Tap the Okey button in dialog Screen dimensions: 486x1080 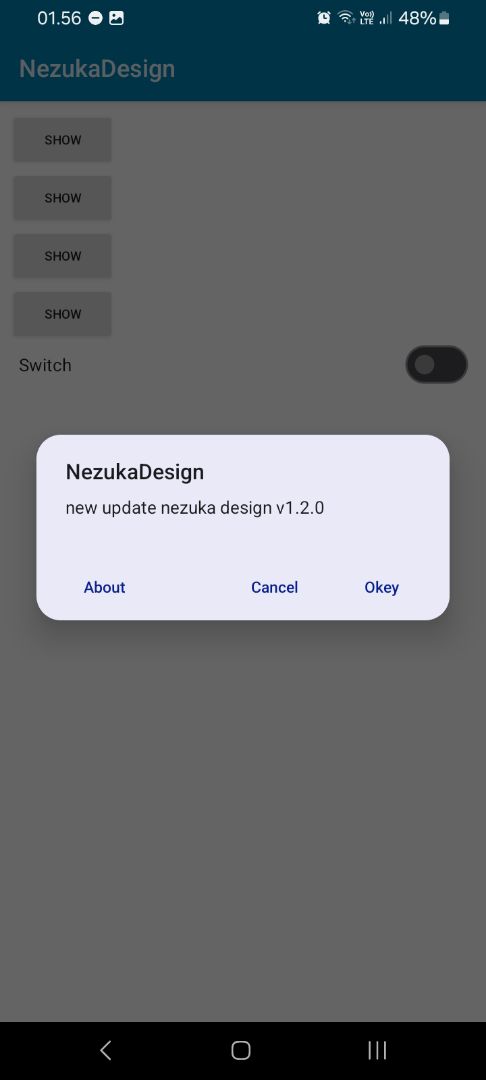pyautogui.click(x=381, y=587)
